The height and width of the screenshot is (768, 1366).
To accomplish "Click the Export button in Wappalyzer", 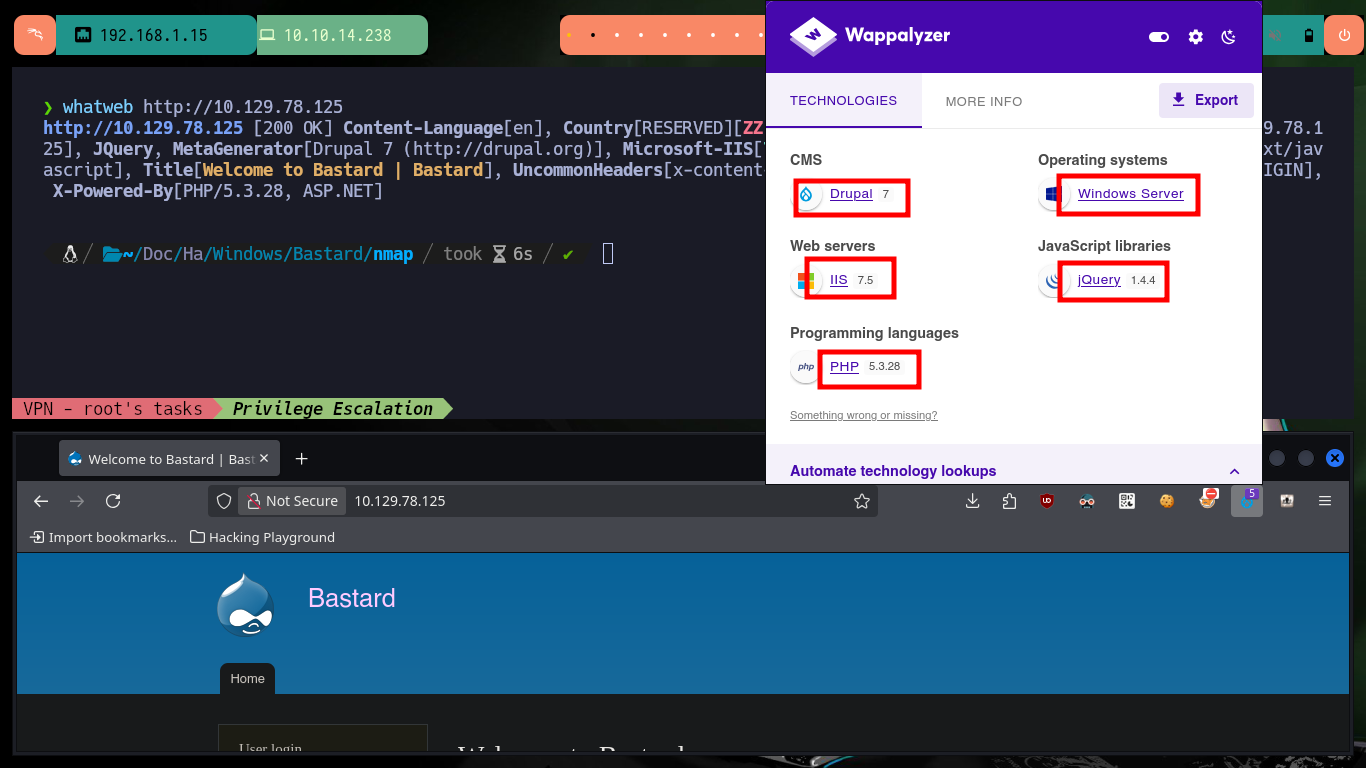I will click(1206, 100).
